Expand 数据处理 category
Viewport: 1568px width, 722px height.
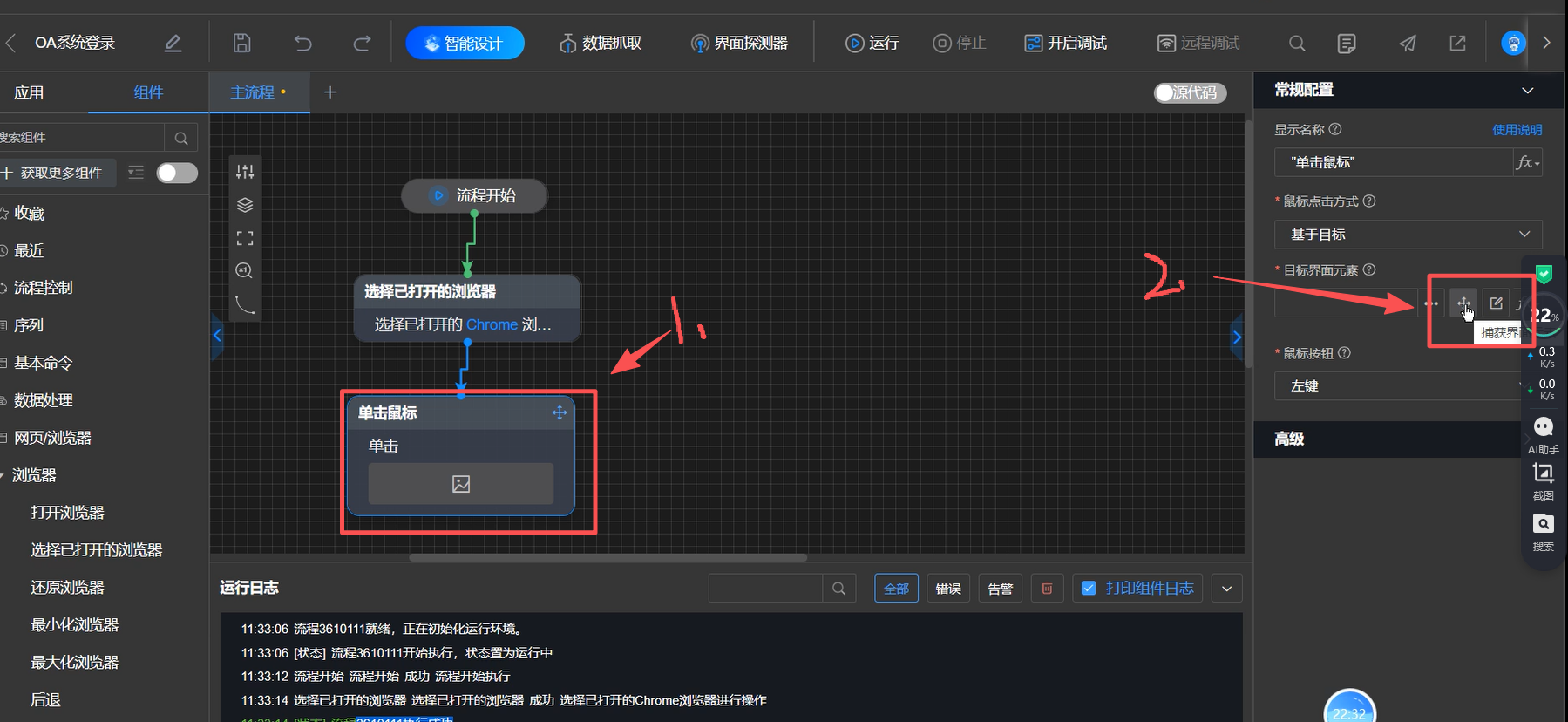click(43, 400)
